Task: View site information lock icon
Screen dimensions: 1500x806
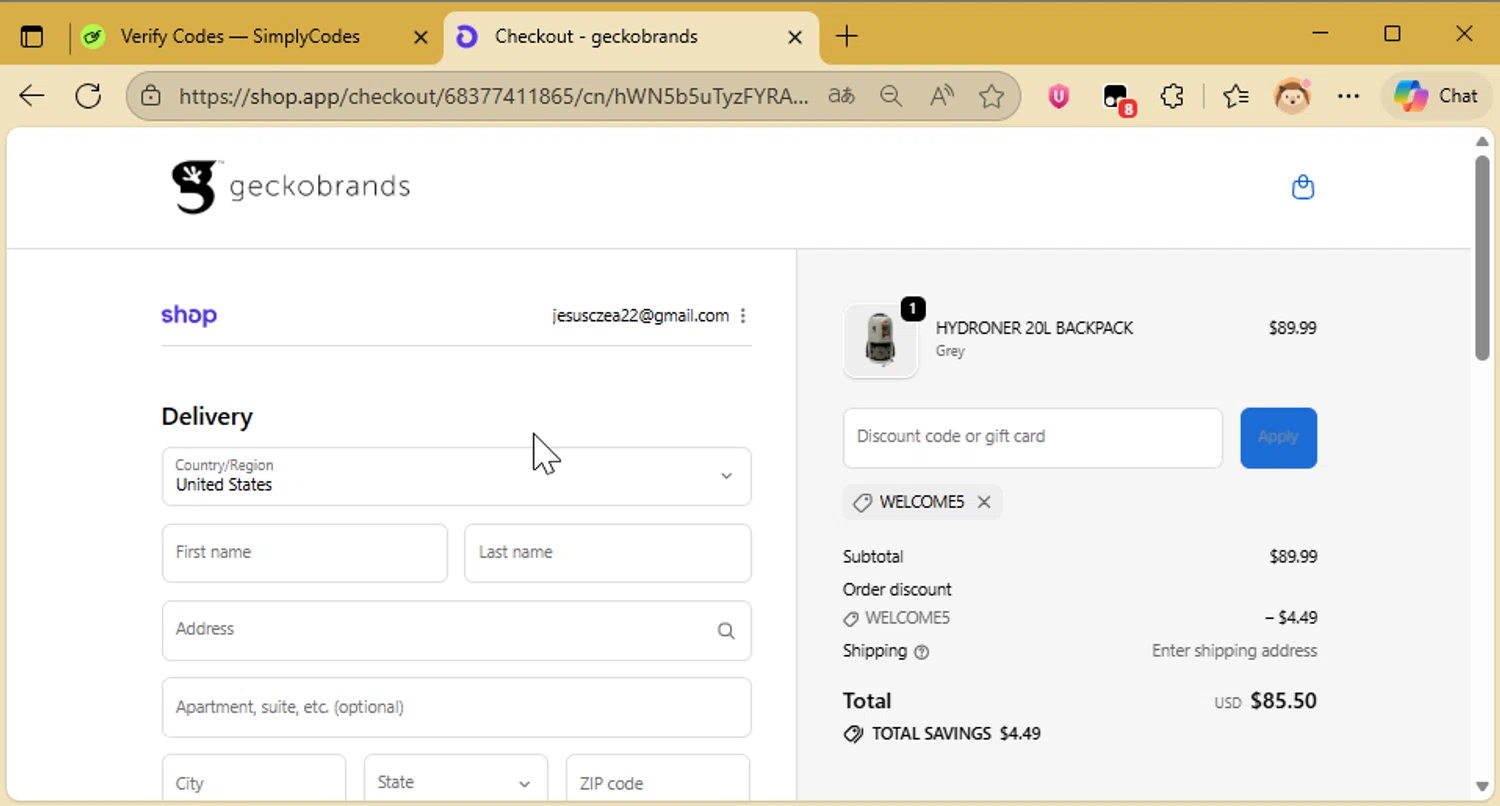Action: [x=151, y=96]
